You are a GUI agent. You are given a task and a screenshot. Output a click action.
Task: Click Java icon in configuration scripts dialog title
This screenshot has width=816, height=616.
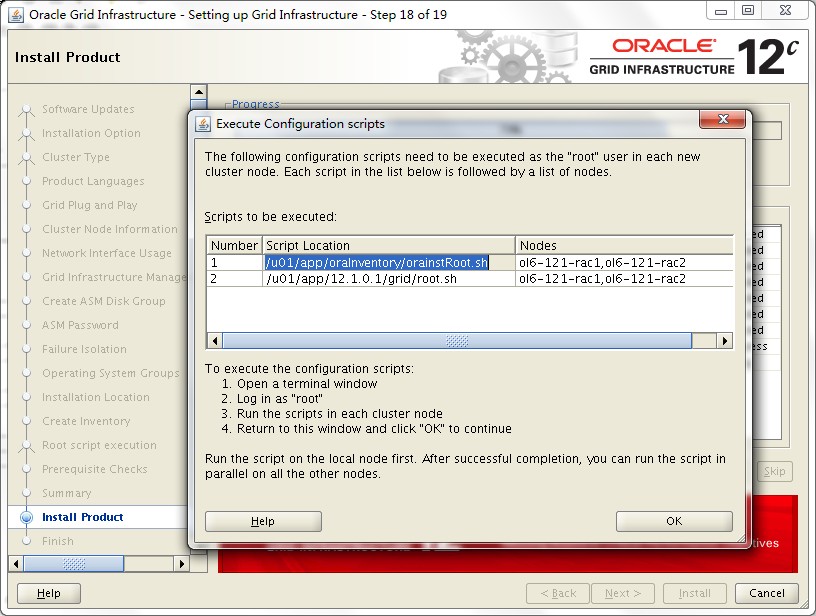click(202, 124)
